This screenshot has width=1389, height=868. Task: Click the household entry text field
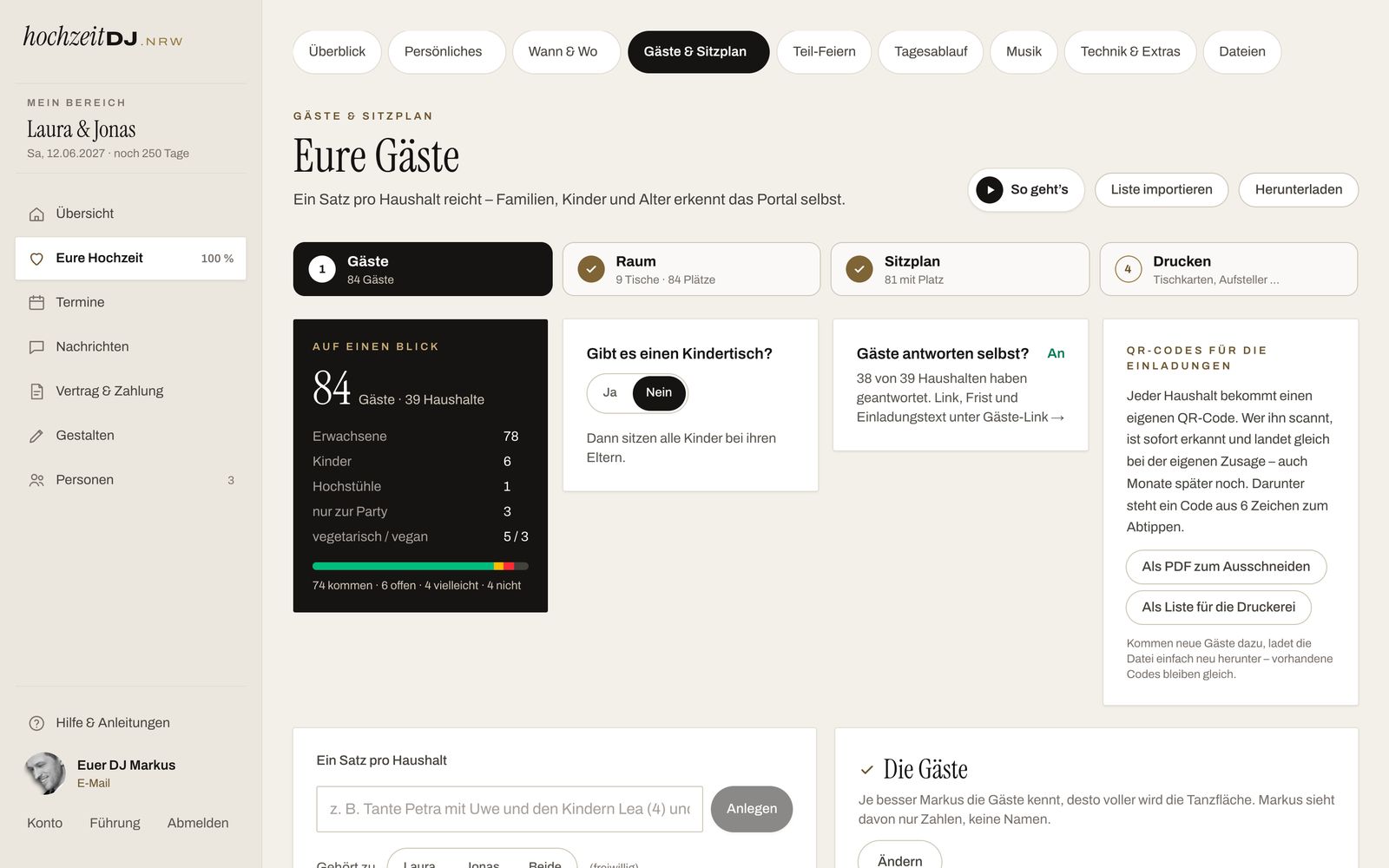tap(510, 809)
